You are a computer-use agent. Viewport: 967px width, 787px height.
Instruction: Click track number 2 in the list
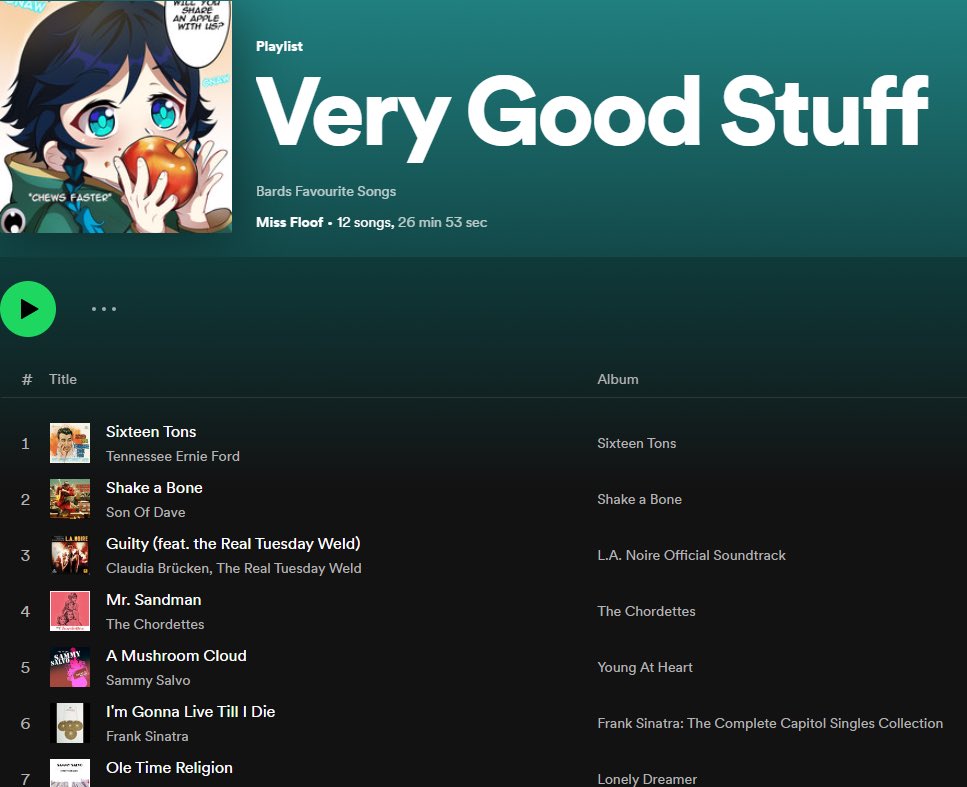pos(25,500)
